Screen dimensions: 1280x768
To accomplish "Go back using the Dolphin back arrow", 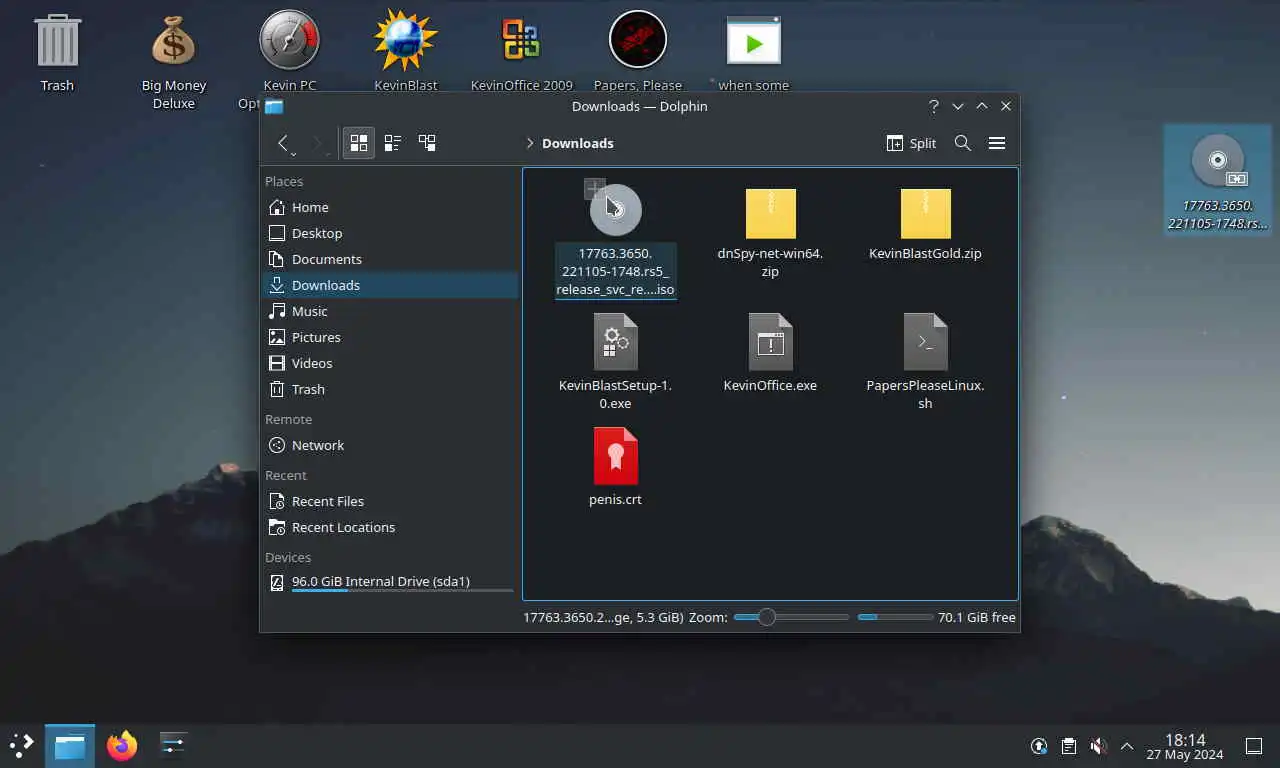I will point(283,143).
